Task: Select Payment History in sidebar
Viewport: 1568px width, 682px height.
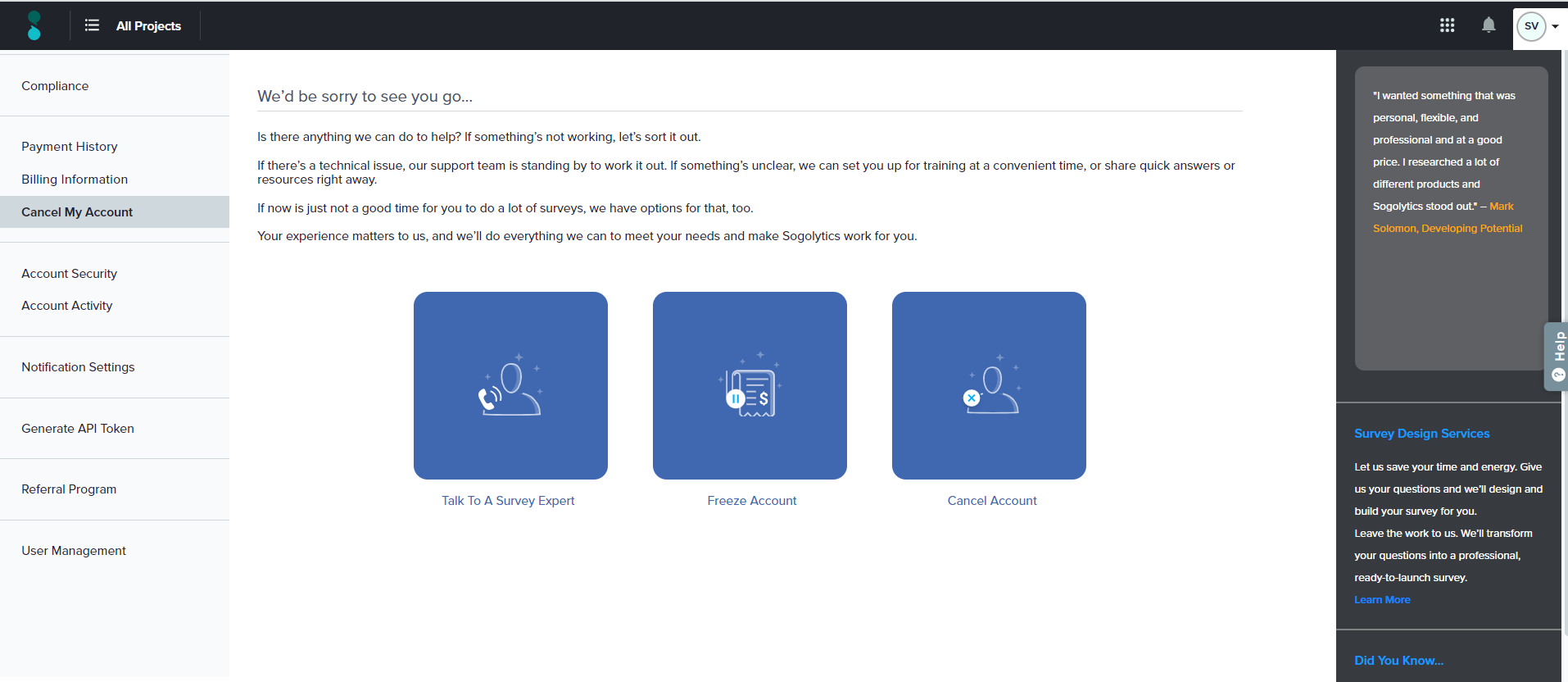Action: pyautogui.click(x=70, y=147)
